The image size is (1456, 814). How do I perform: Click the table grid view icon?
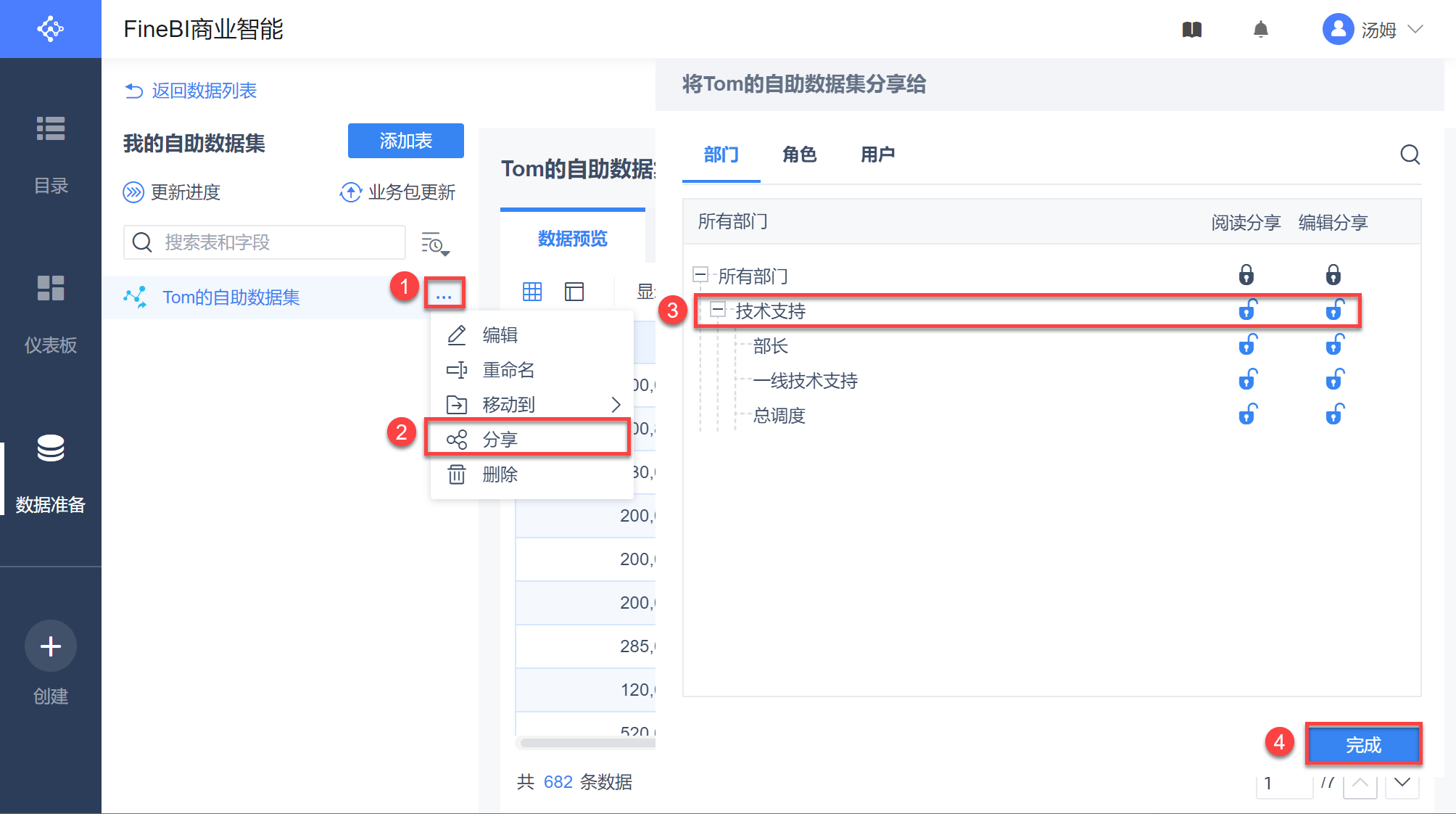532,292
